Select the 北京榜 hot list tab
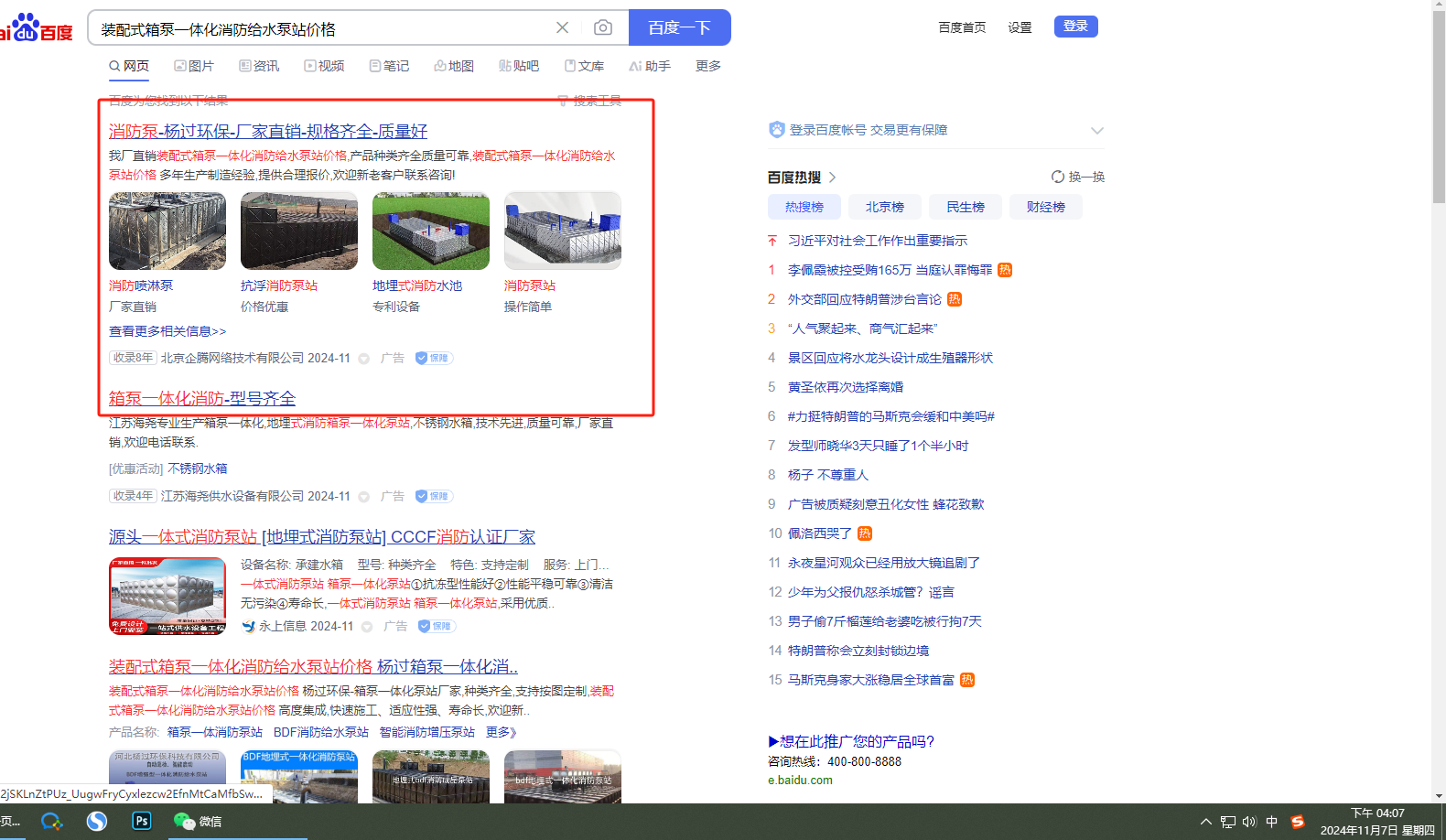The image size is (1446, 840). coord(884,207)
